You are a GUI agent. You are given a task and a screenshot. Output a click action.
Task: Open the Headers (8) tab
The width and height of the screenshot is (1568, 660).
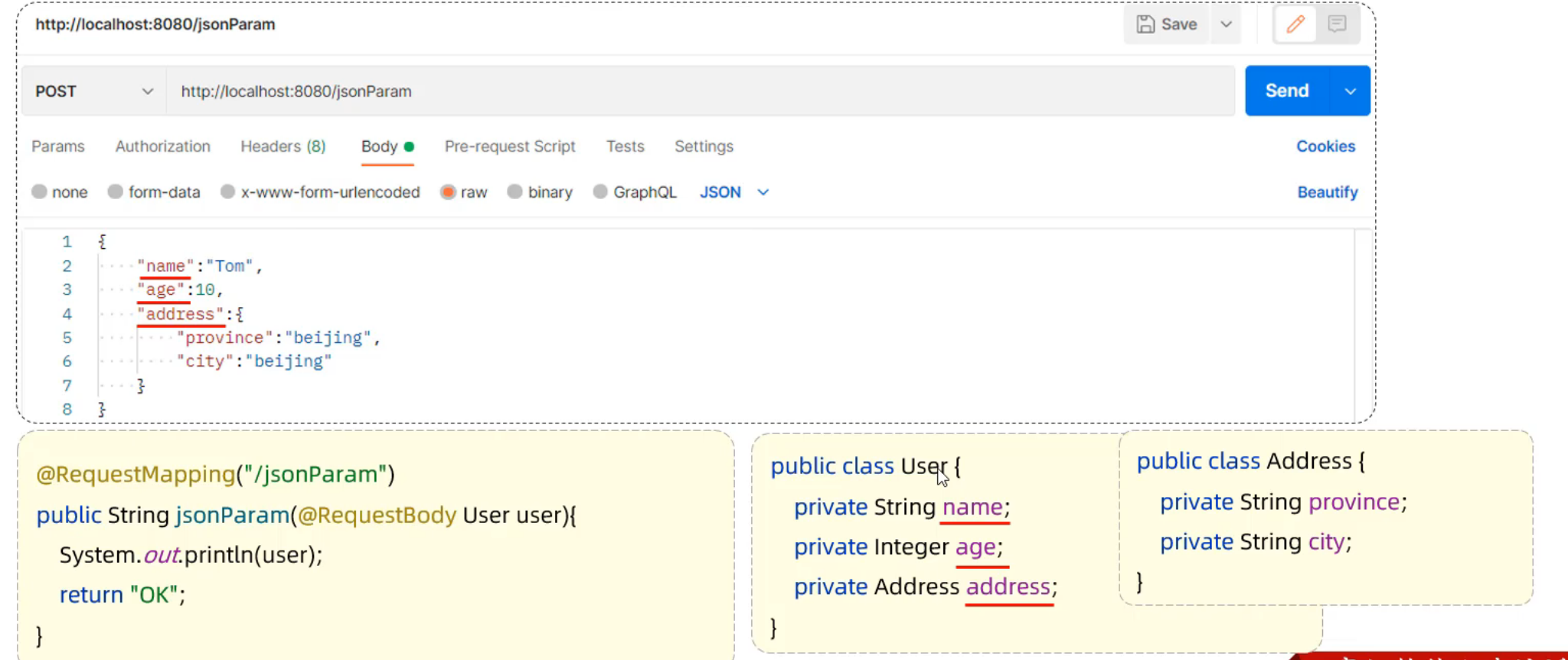(x=283, y=146)
